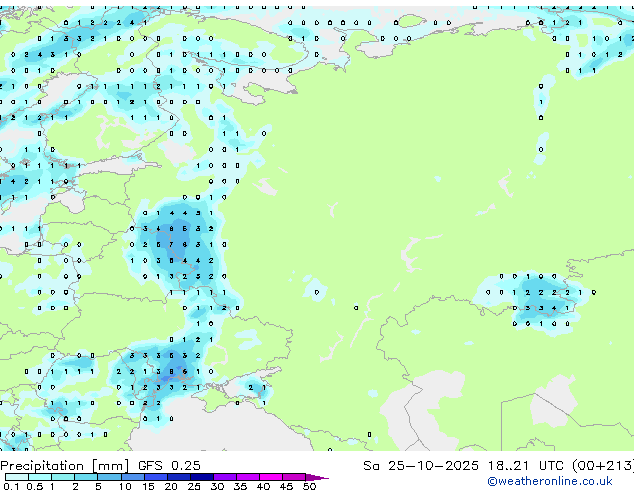634x490 pixels.
Task: Open the weatheronline.co.uk copyright link
Action: pos(549,481)
